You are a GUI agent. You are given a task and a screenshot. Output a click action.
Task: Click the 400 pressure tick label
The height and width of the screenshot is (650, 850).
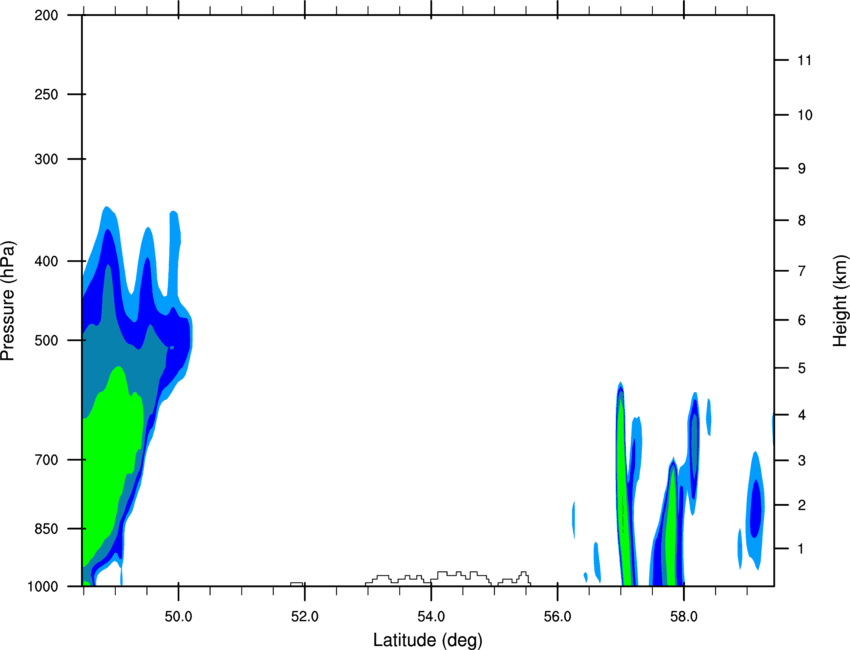(46, 261)
